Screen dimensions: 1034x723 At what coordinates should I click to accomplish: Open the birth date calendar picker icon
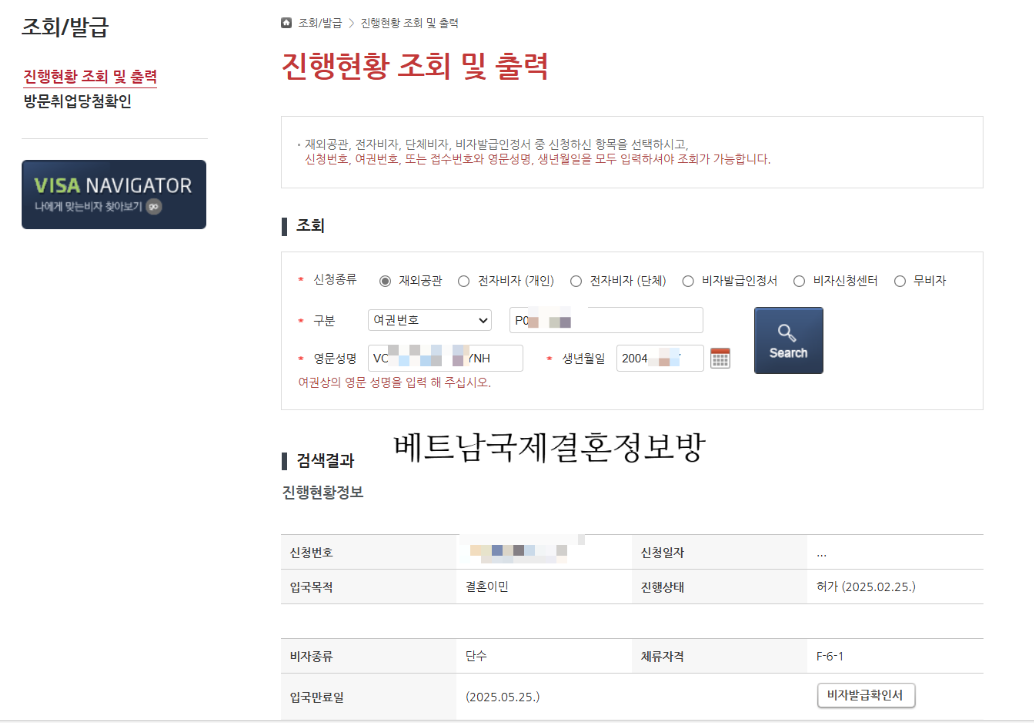click(x=719, y=358)
